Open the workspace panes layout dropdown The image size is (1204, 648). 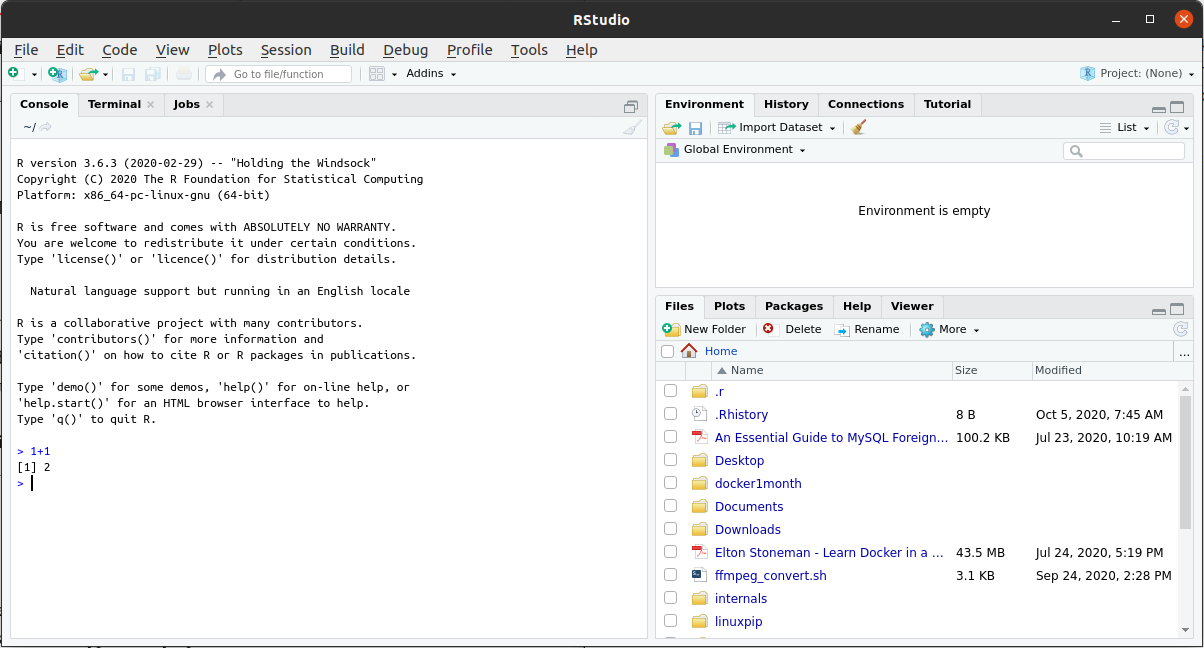point(383,74)
